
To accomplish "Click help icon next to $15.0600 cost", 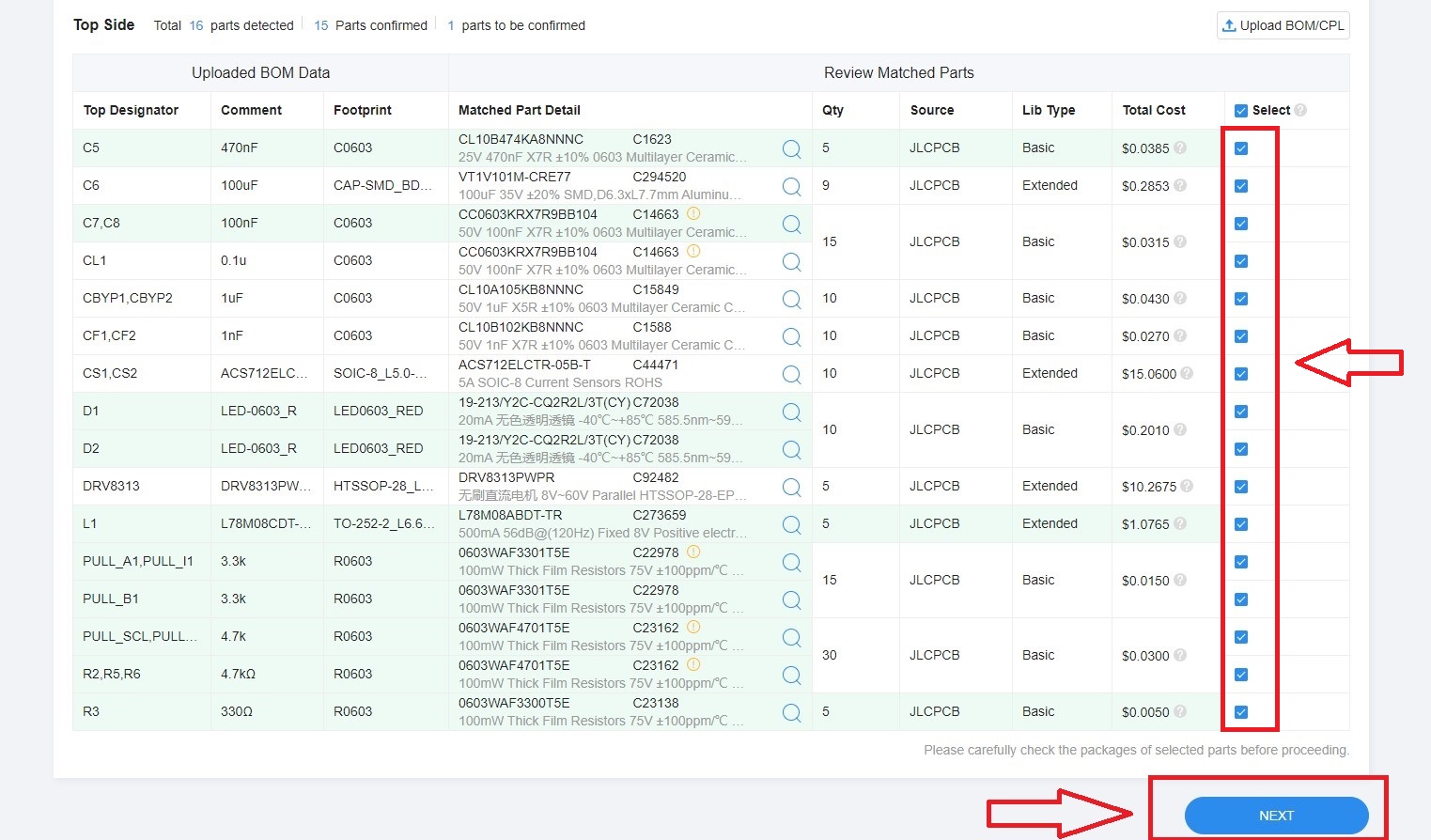I will [1187, 373].
